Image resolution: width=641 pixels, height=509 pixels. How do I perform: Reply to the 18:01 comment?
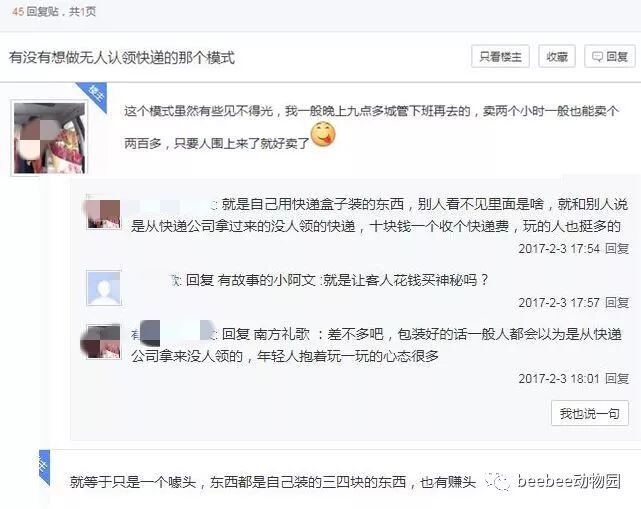(x=617, y=379)
